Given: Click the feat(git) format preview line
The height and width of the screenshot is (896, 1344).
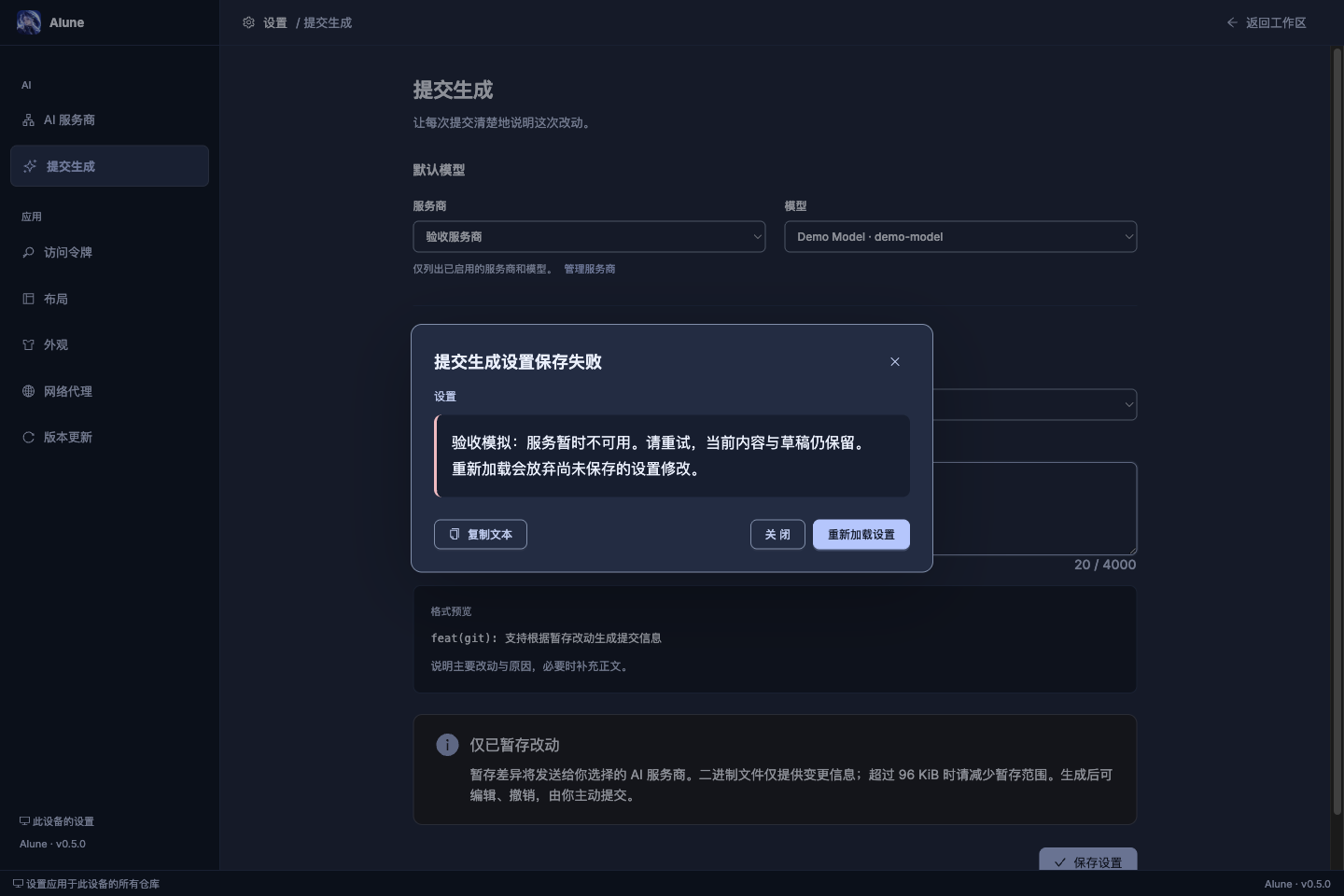Looking at the screenshot, I should click(x=546, y=638).
